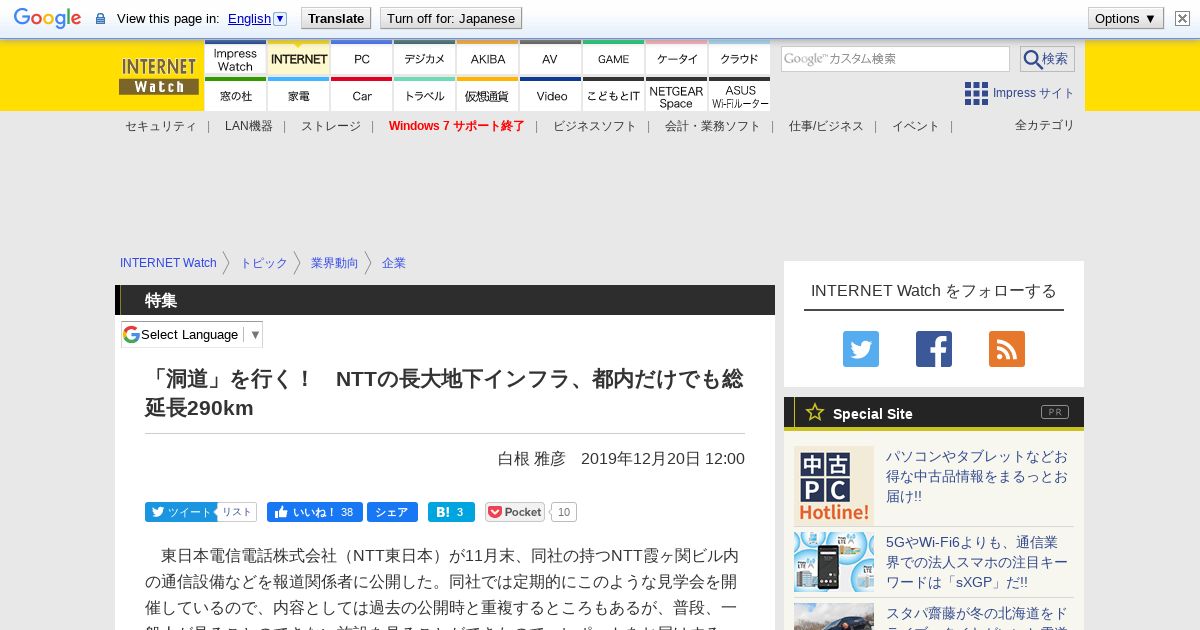Open the 家電 tab
This screenshot has width=1200, height=630.
[299, 95]
